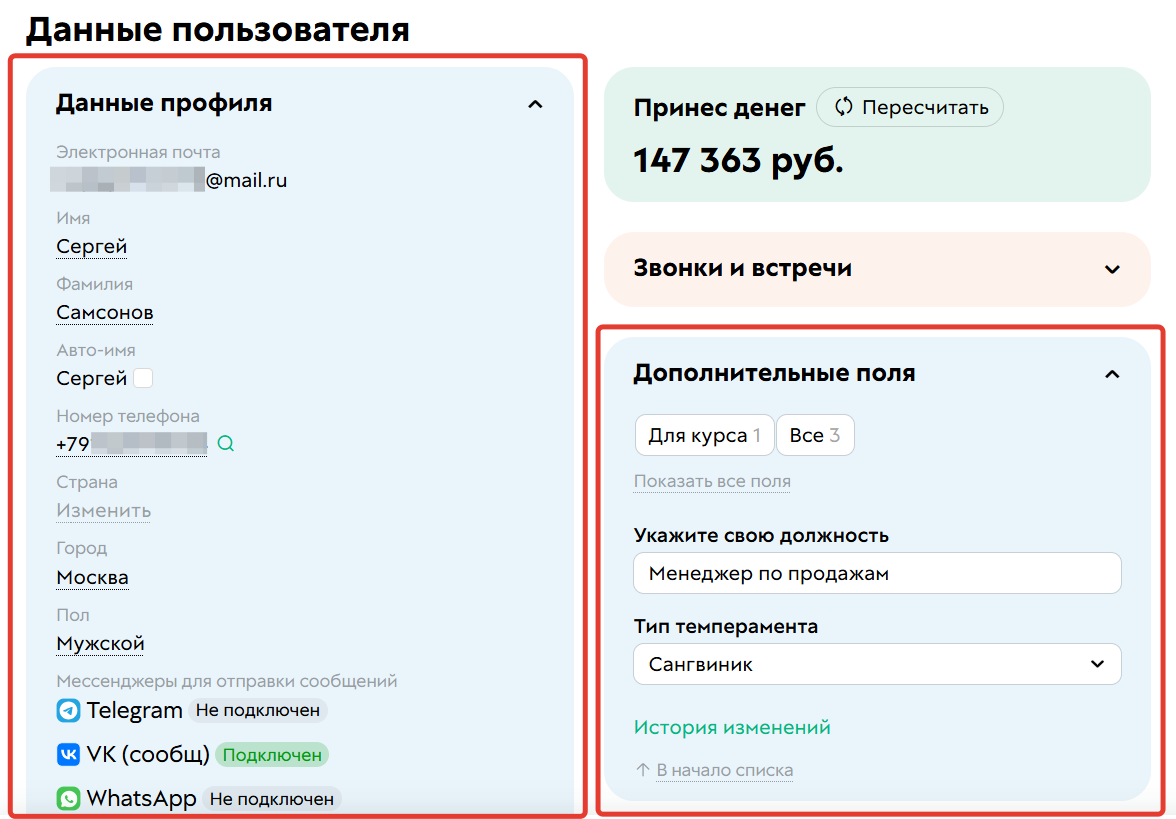Open the Тип темперамента dropdown

877,664
